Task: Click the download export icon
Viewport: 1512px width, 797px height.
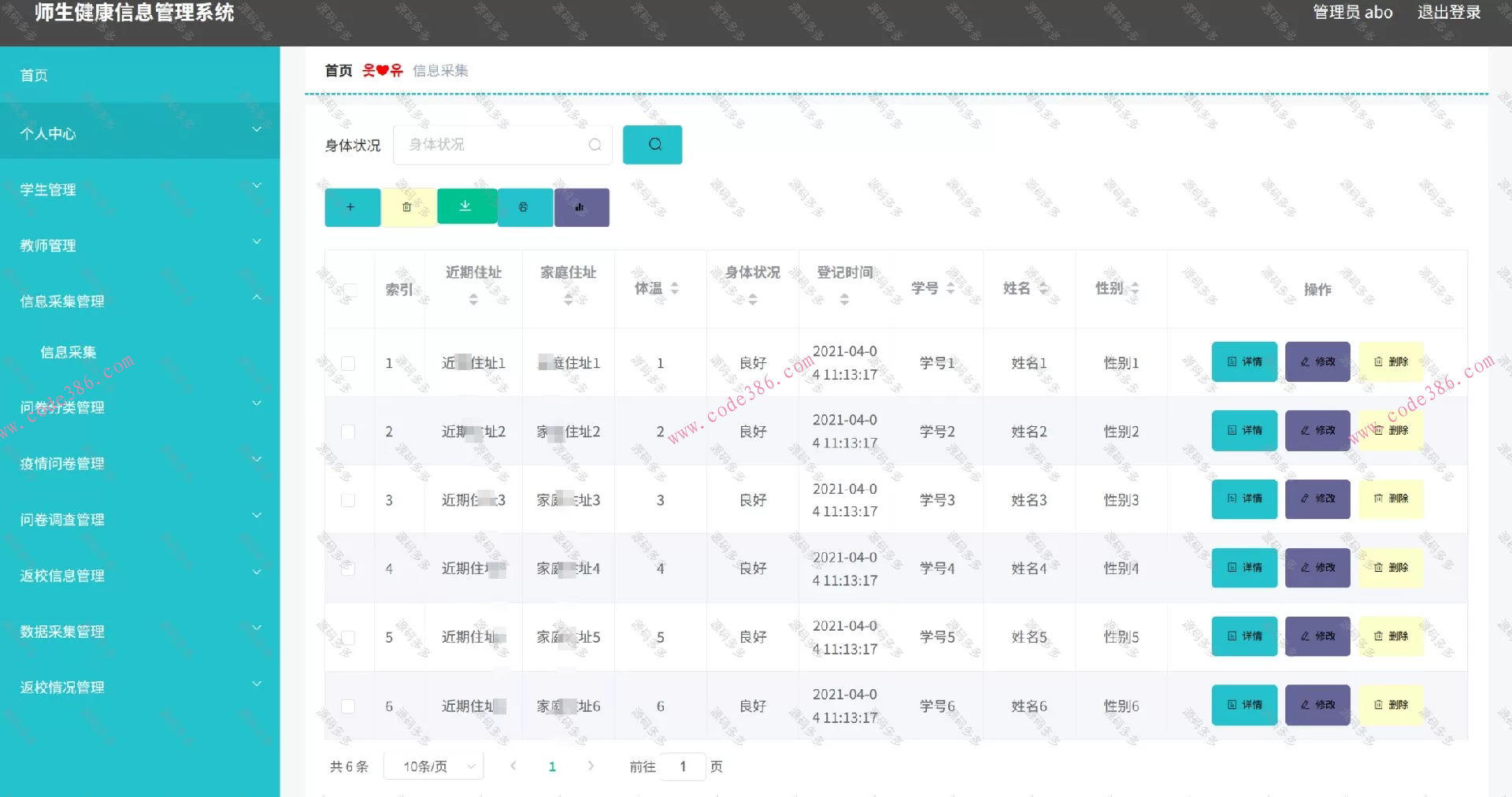Action: click(466, 206)
